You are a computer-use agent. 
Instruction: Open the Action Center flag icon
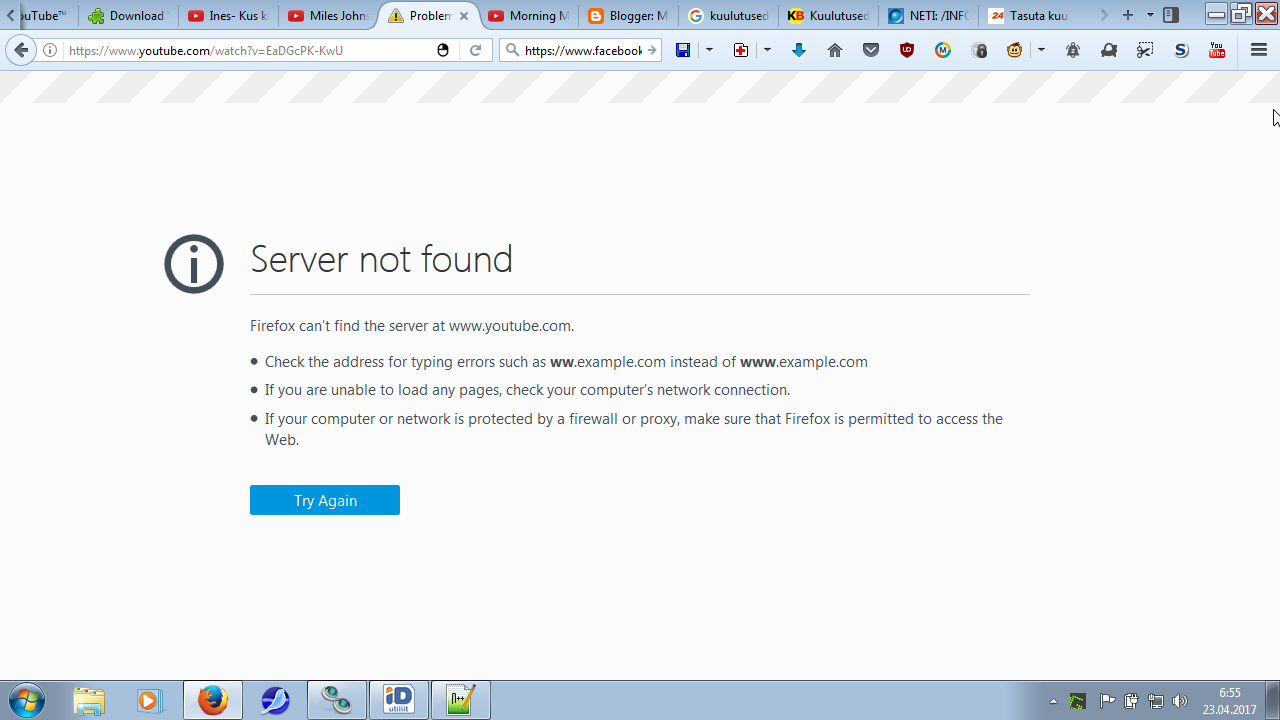tap(1107, 701)
